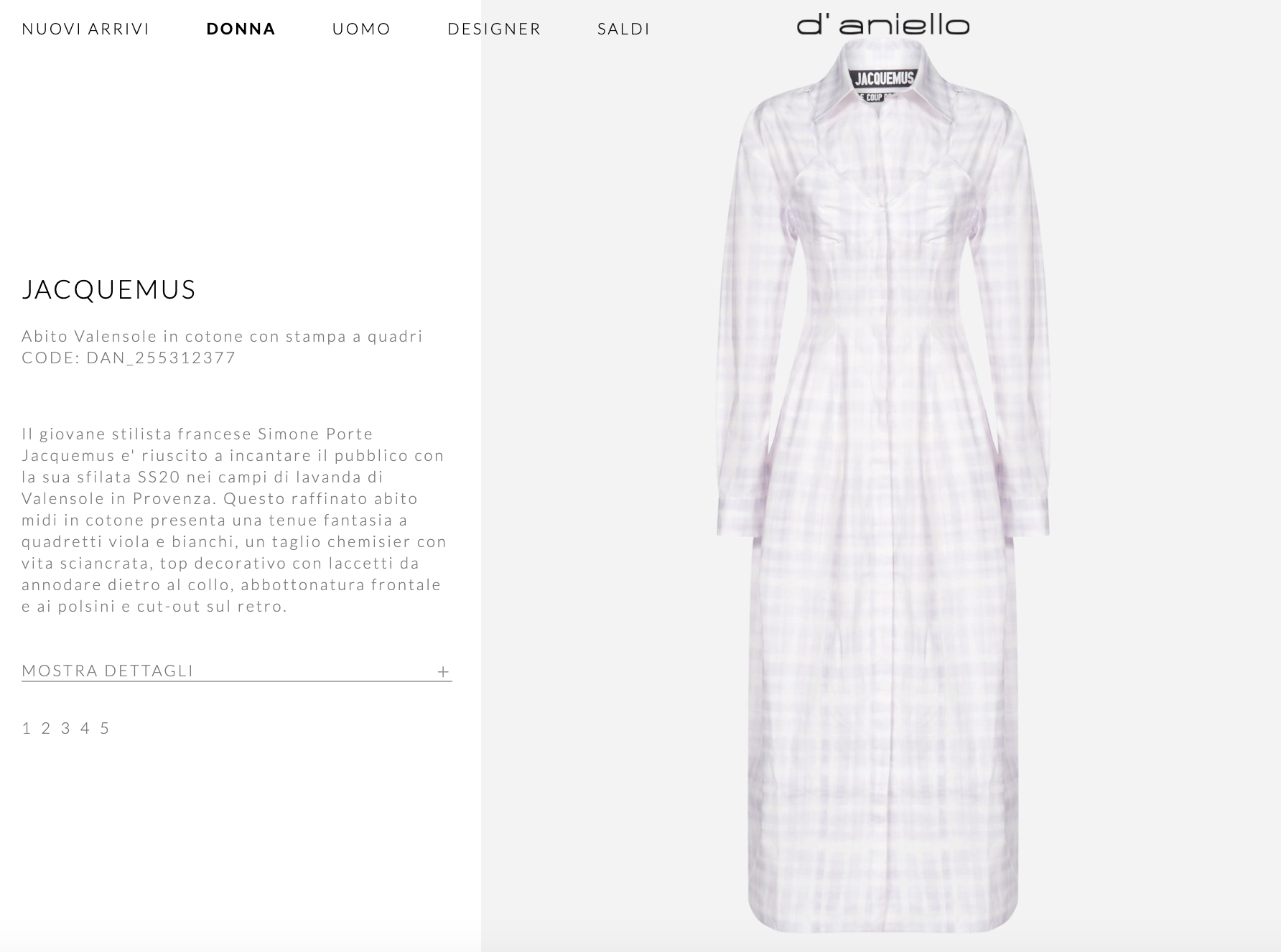Open the SALDI sales page
This screenshot has height=952, width=1281.
tap(623, 29)
